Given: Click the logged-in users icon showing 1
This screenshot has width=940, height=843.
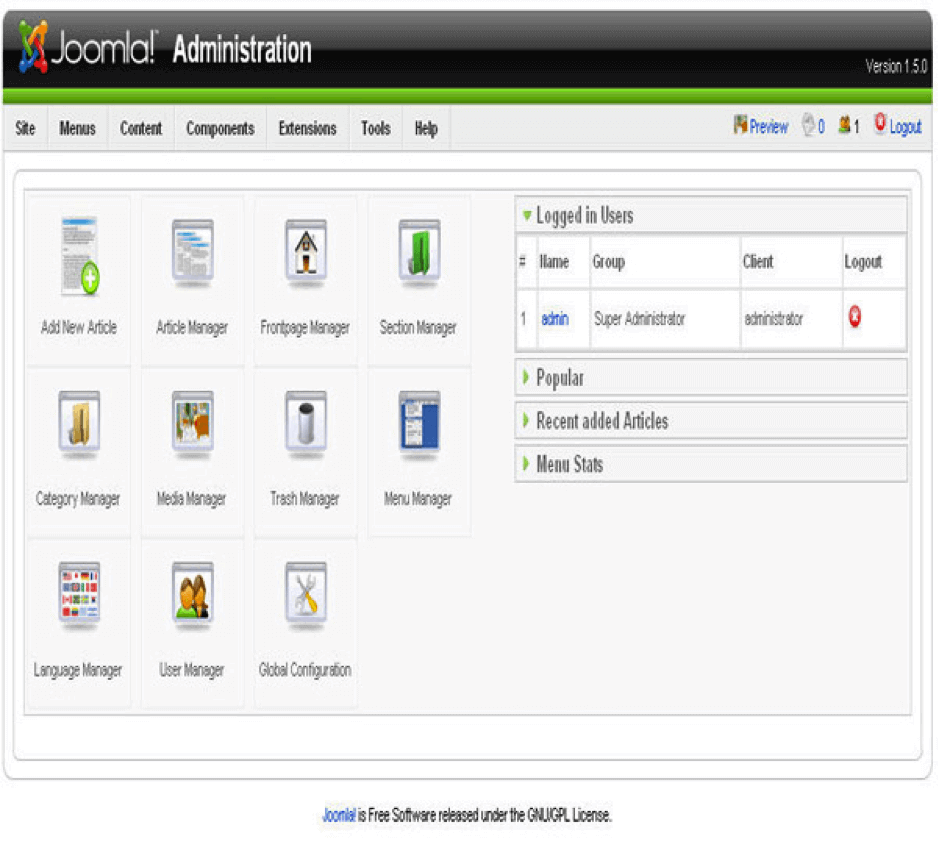Looking at the screenshot, I should point(844,125).
